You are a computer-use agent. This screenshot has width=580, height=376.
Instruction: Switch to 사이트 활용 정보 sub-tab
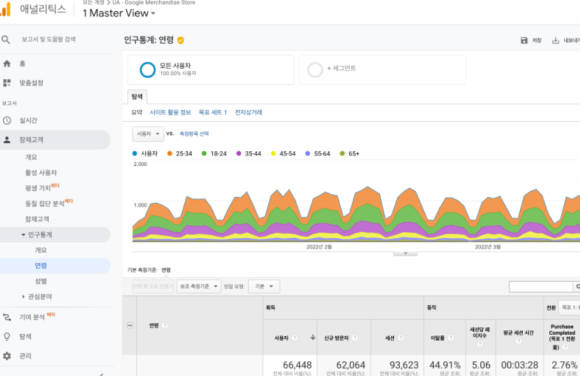coord(170,113)
